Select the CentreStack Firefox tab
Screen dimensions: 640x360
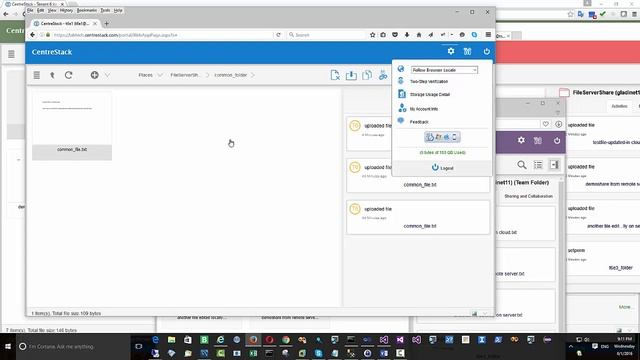coord(65,24)
